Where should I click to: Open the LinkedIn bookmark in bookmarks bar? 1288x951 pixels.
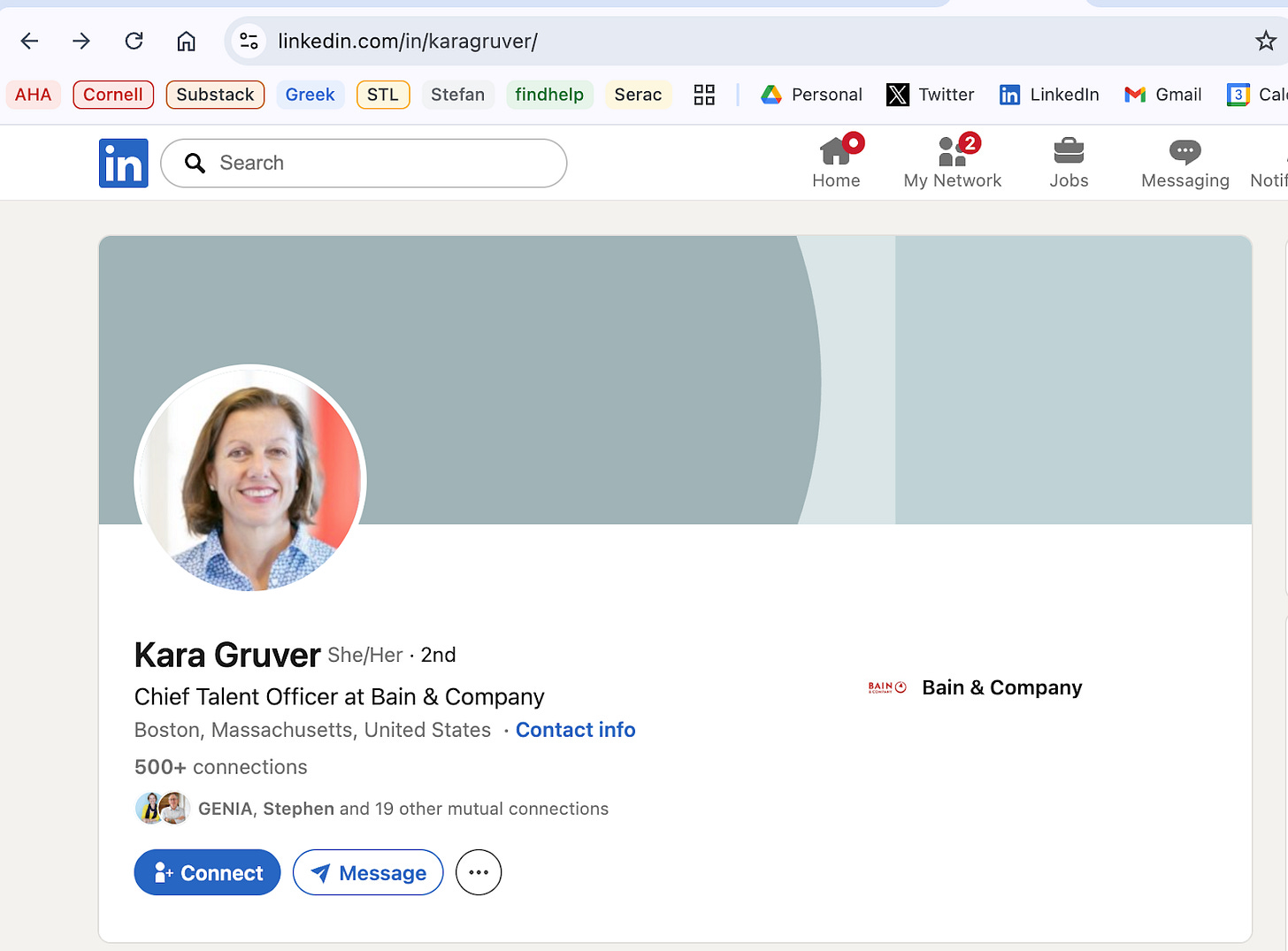[x=1049, y=95]
